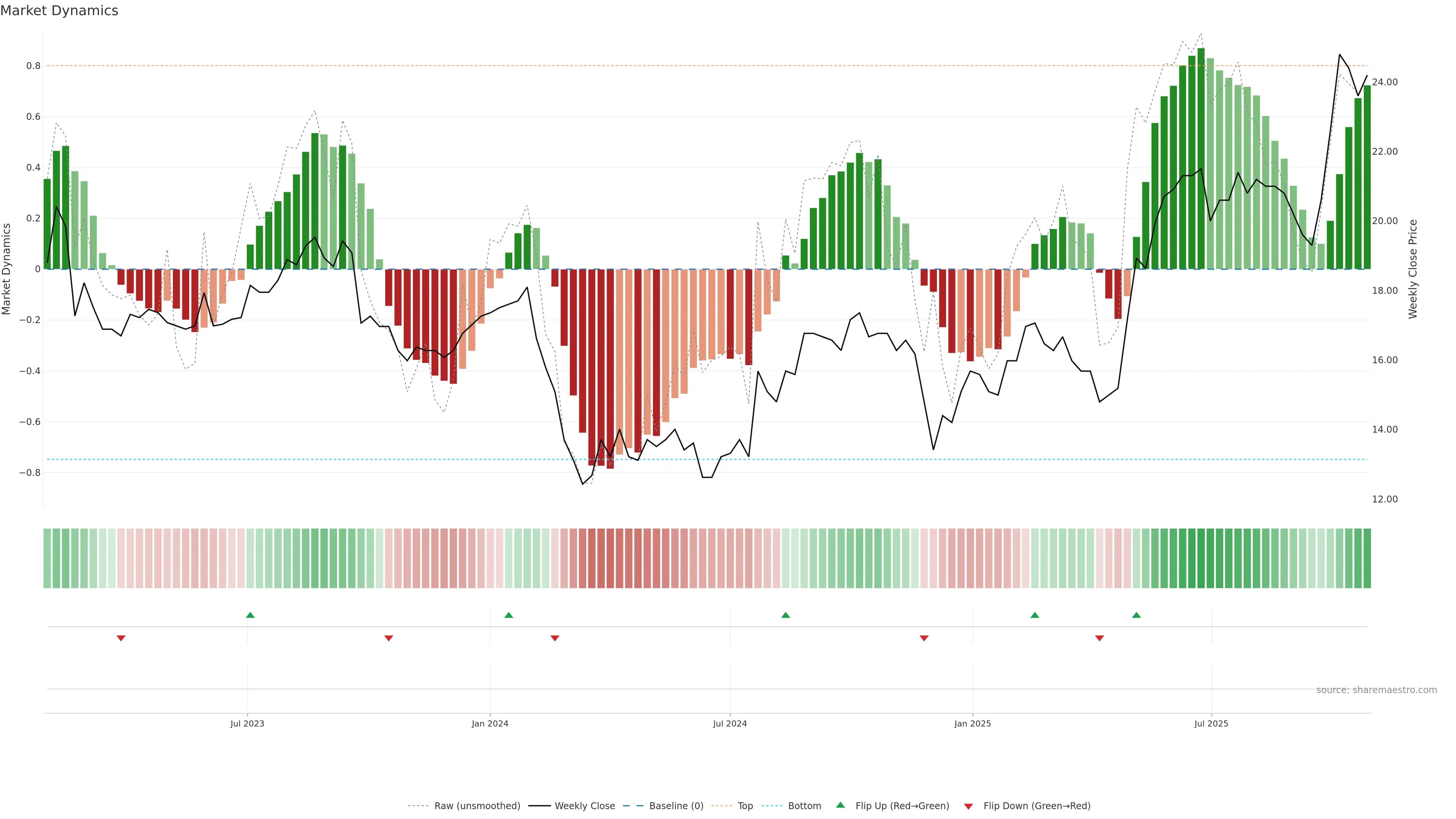Hide the Top threshold legend entry

coord(745,806)
